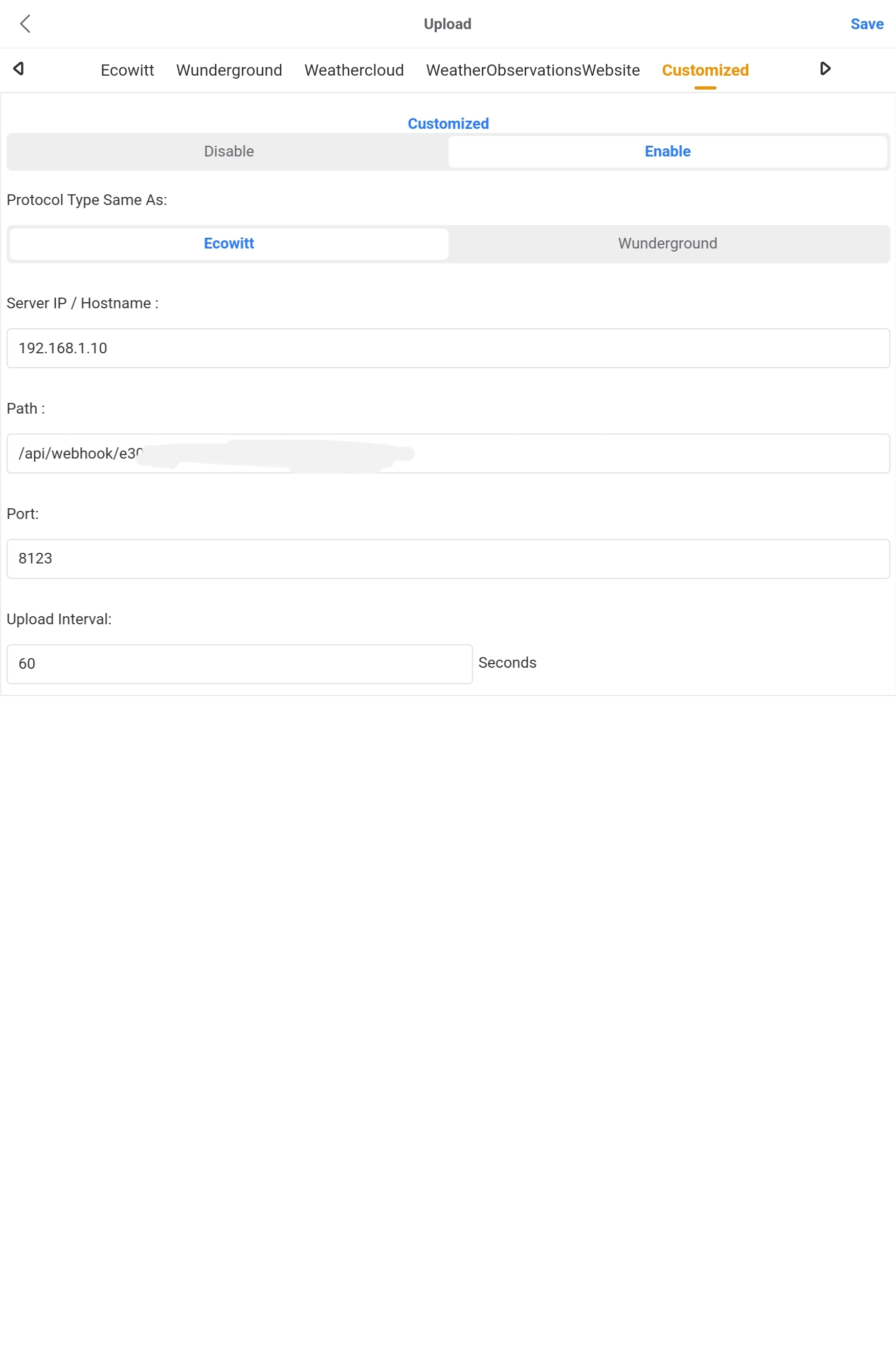Image resolution: width=896 pixels, height=1354 pixels.
Task: Click the 'Server IP / Hostname :' label
Action: pyautogui.click(x=83, y=303)
